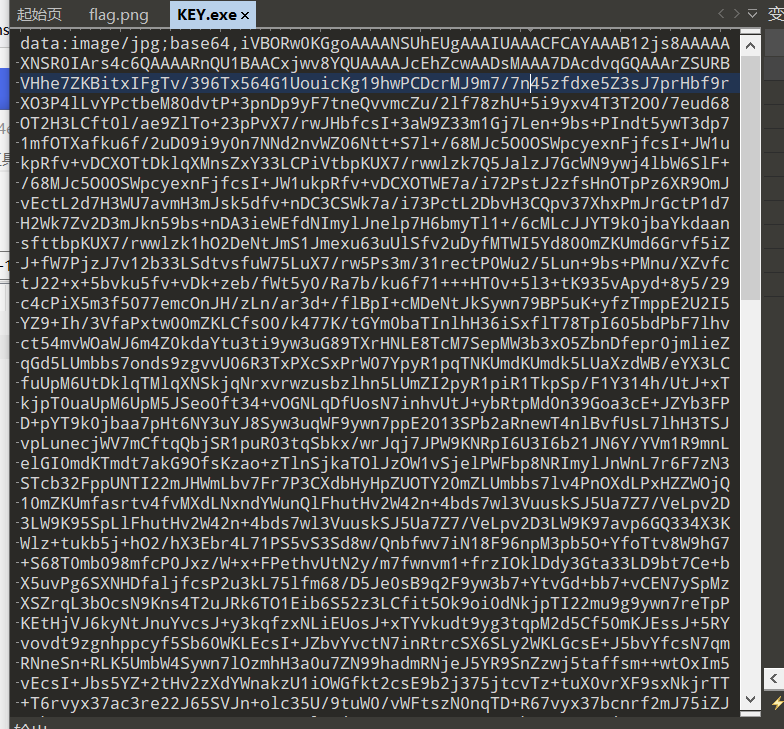Open the 起始页 start page tab
Screen dimensions: 784x729
coord(40,15)
